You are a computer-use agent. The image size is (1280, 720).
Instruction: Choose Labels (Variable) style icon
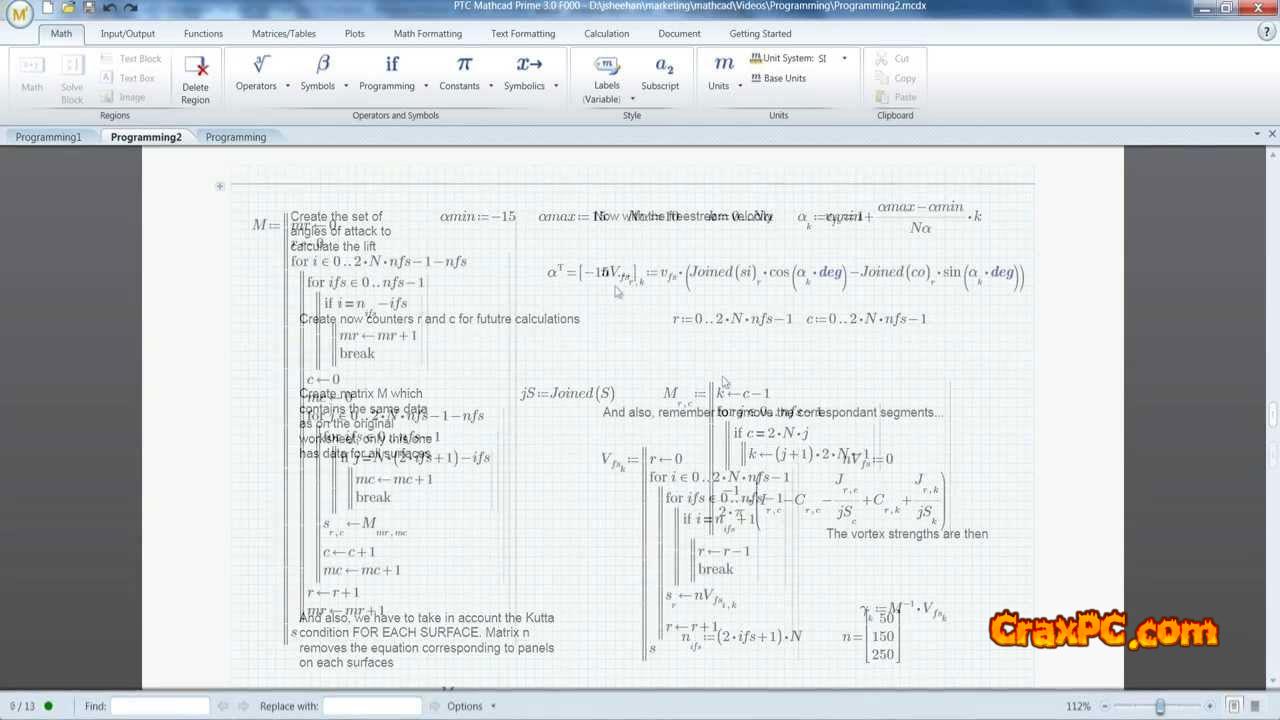(607, 66)
